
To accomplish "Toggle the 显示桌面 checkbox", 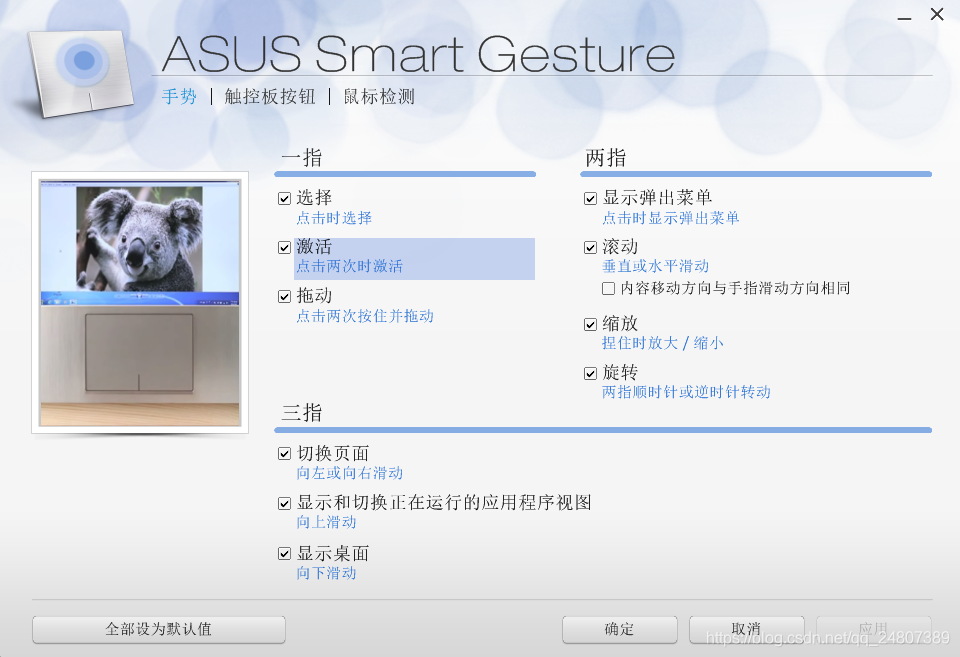I will coord(284,554).
